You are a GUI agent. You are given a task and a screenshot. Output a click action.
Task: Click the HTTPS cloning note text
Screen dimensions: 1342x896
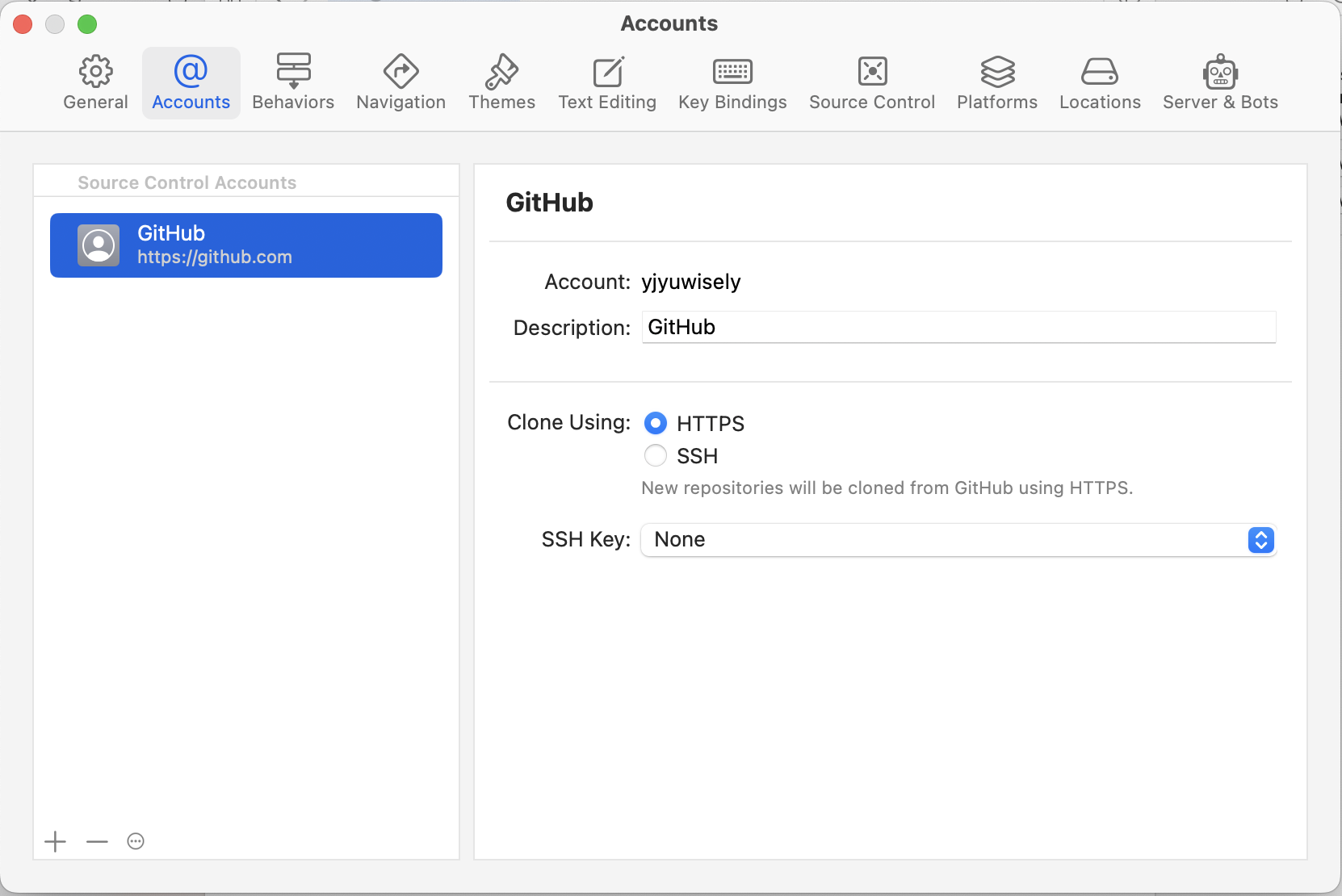887,488
